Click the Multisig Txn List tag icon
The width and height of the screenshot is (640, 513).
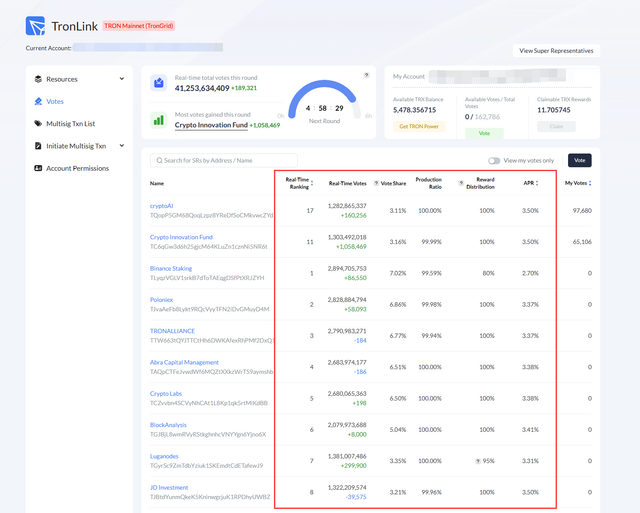[38, 123]
